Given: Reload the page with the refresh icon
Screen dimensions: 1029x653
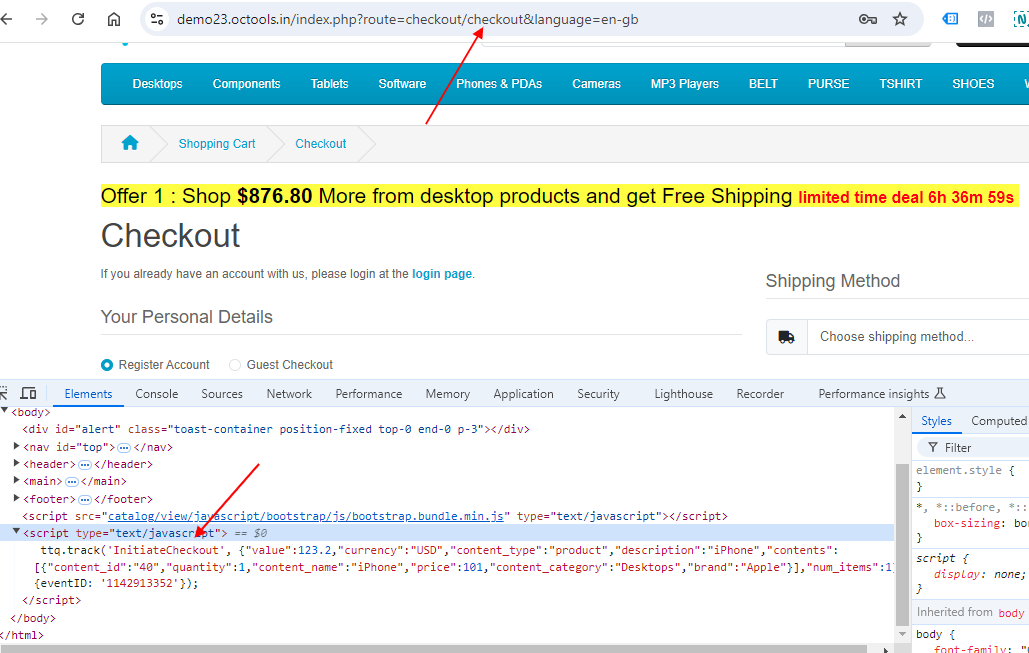Looking at the screenshot, I should pos(78,19).
